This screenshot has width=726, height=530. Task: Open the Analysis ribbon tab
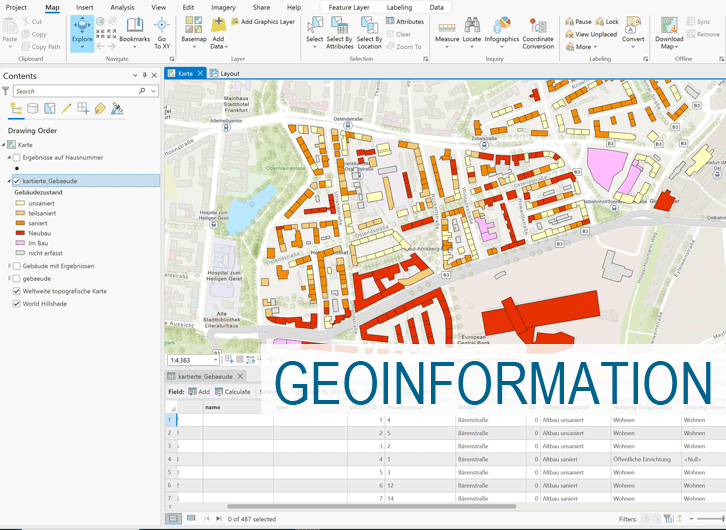coord(122,7)
